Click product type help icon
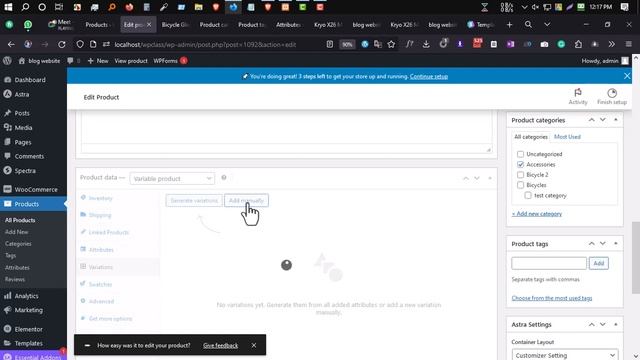640x360 pixels. (224, 178)
